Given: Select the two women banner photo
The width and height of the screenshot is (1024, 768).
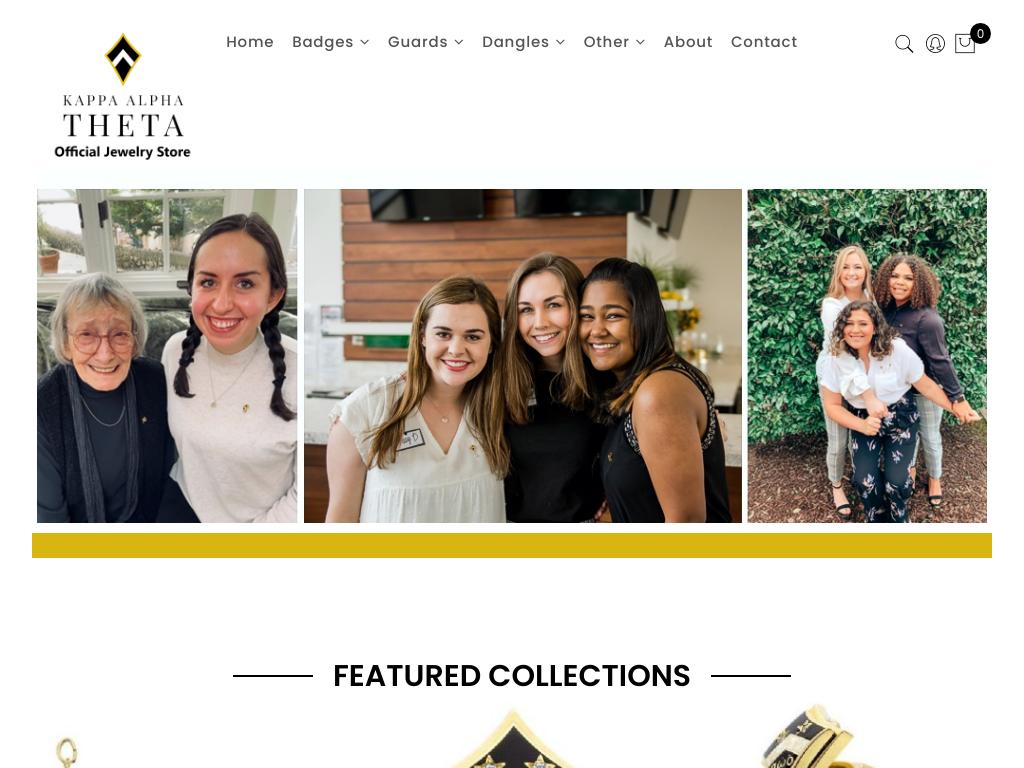Looking at the screenshot, I should (x=167, y=356).
